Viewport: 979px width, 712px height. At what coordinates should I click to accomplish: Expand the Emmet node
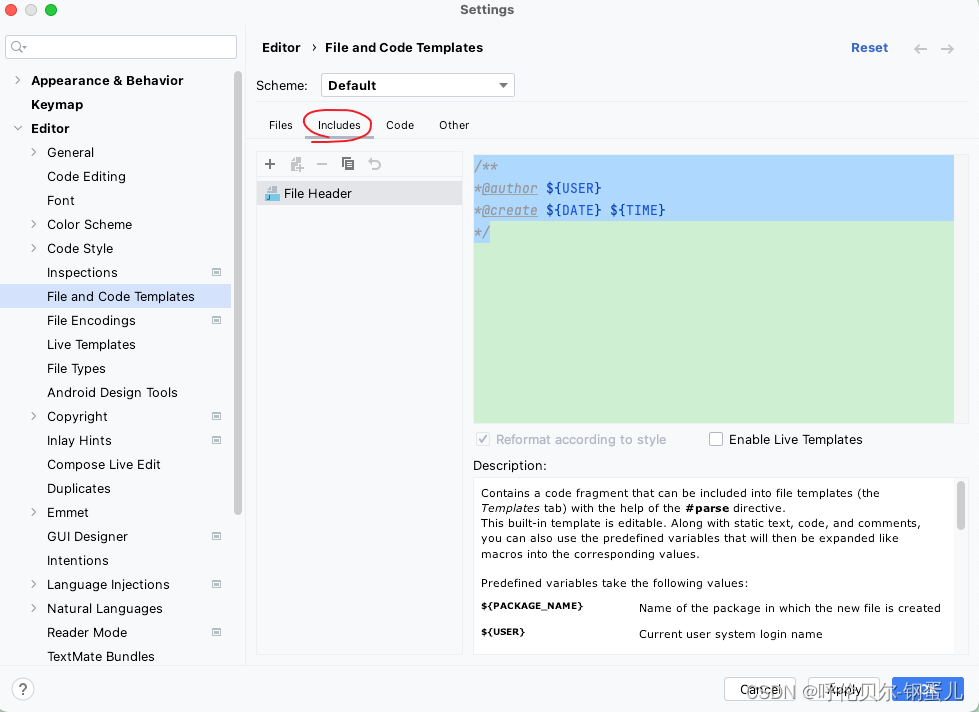[x=34, y=513]
